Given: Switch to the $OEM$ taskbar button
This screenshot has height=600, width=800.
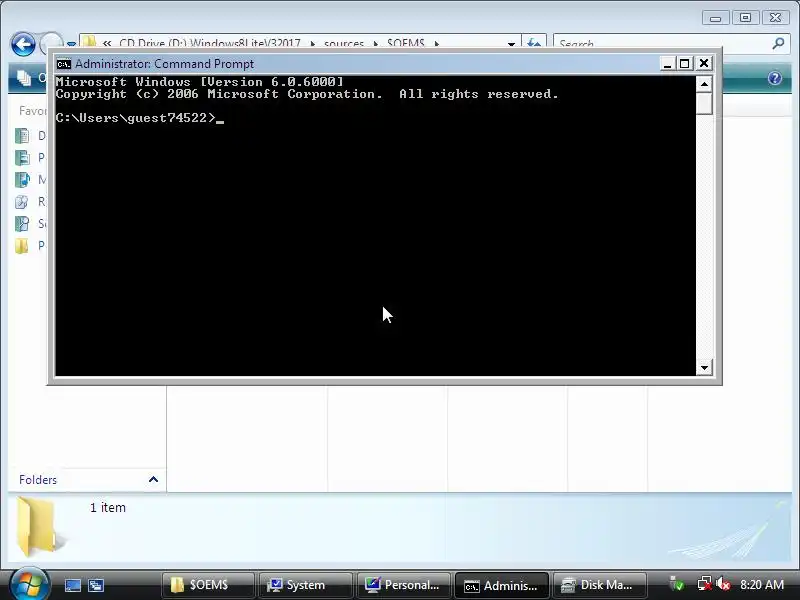Looking at the screenshot, I should pos(208,585).
